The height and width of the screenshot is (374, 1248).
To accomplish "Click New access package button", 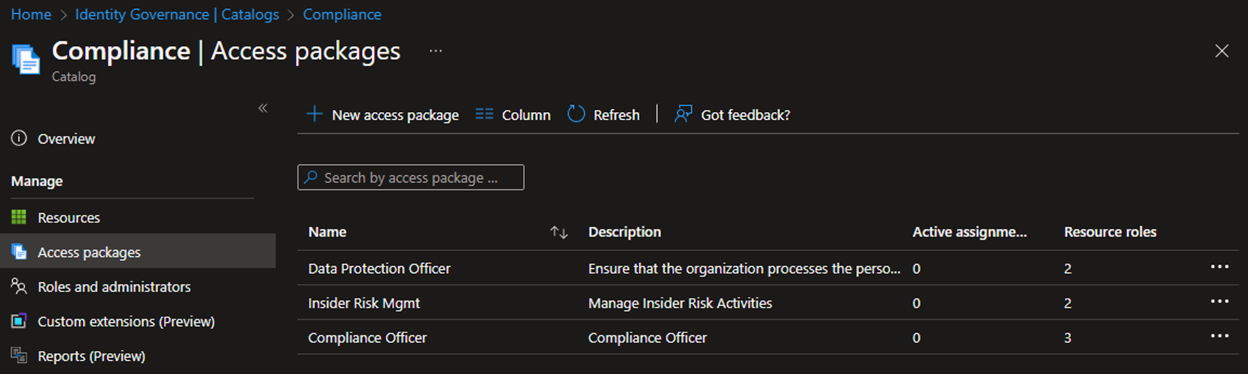I will (x=382, y=114).
